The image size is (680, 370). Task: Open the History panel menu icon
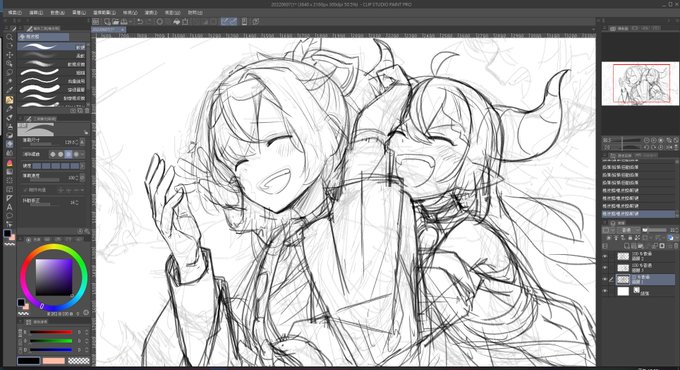coord(605,155)
